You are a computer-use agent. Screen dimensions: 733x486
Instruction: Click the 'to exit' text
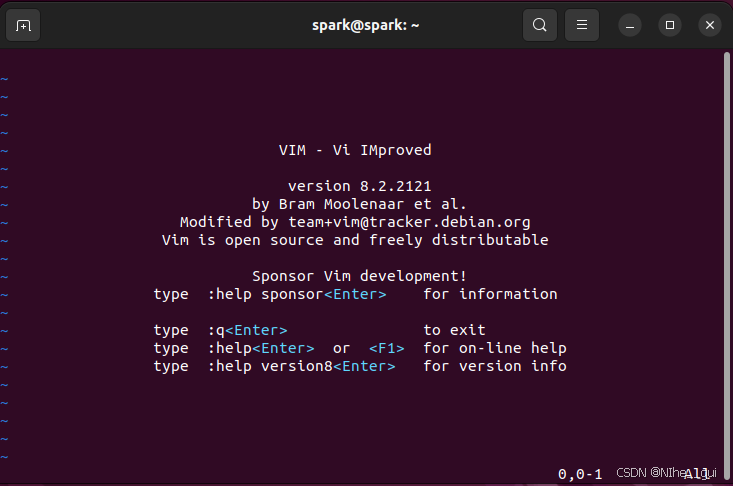click(x=454, y=330)
